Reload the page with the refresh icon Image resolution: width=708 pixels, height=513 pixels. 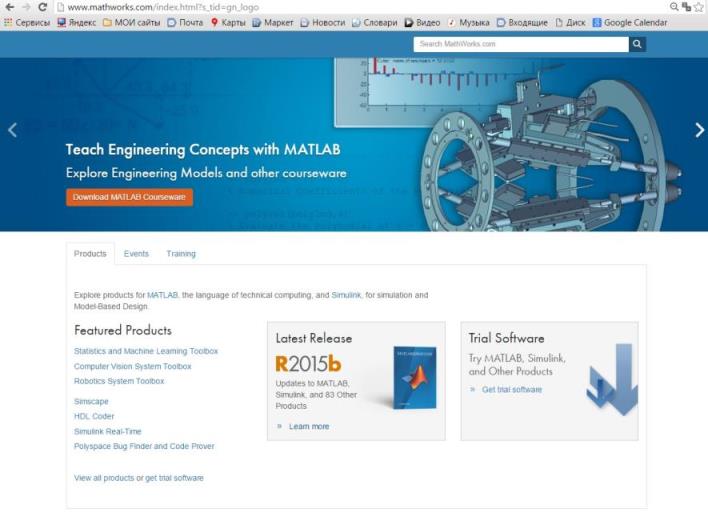point(42,7)
